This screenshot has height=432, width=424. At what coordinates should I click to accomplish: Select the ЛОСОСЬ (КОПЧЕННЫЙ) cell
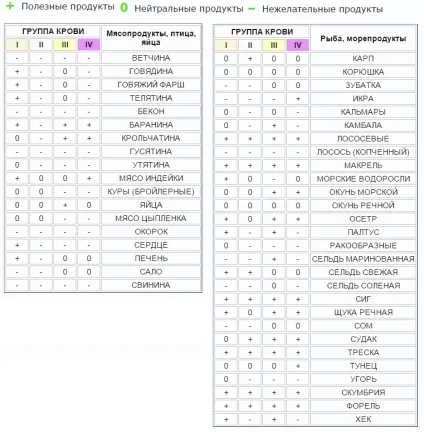click(x=363, y=152)
